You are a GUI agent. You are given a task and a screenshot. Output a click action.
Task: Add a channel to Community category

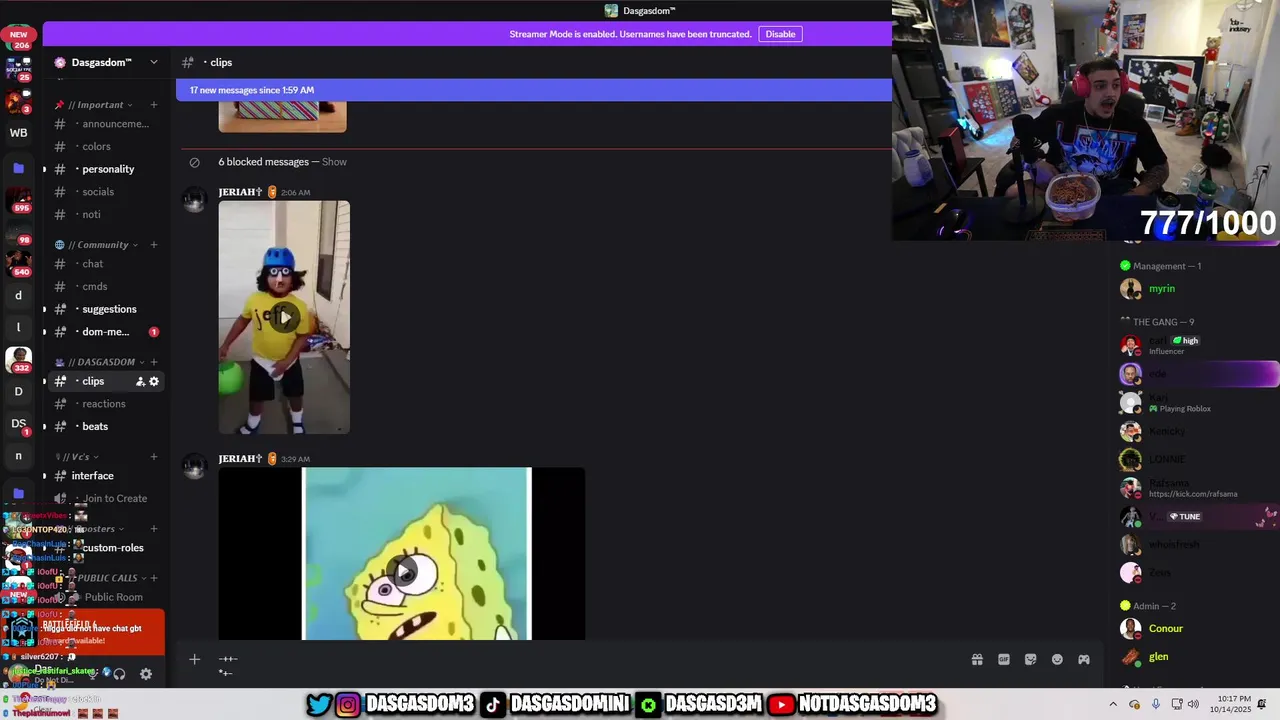[154, 245]
